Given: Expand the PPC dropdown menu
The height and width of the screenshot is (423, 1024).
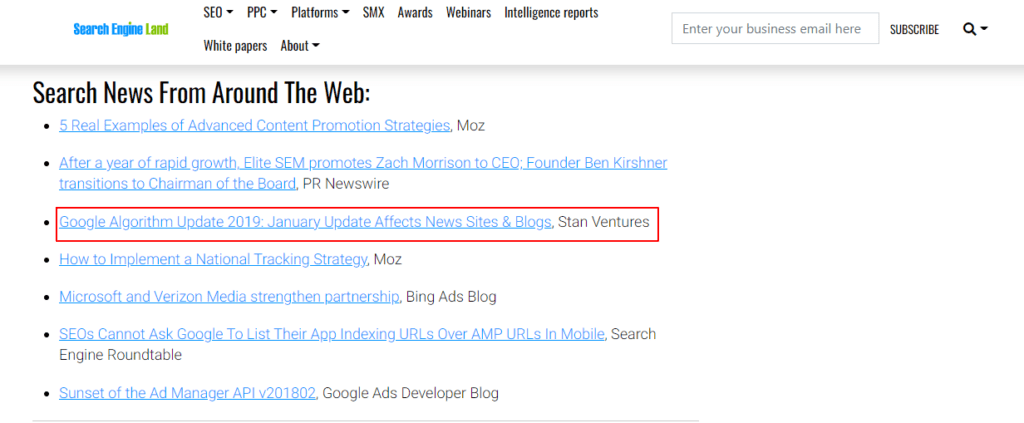Looking at the screenshot, I should point(262,13).
